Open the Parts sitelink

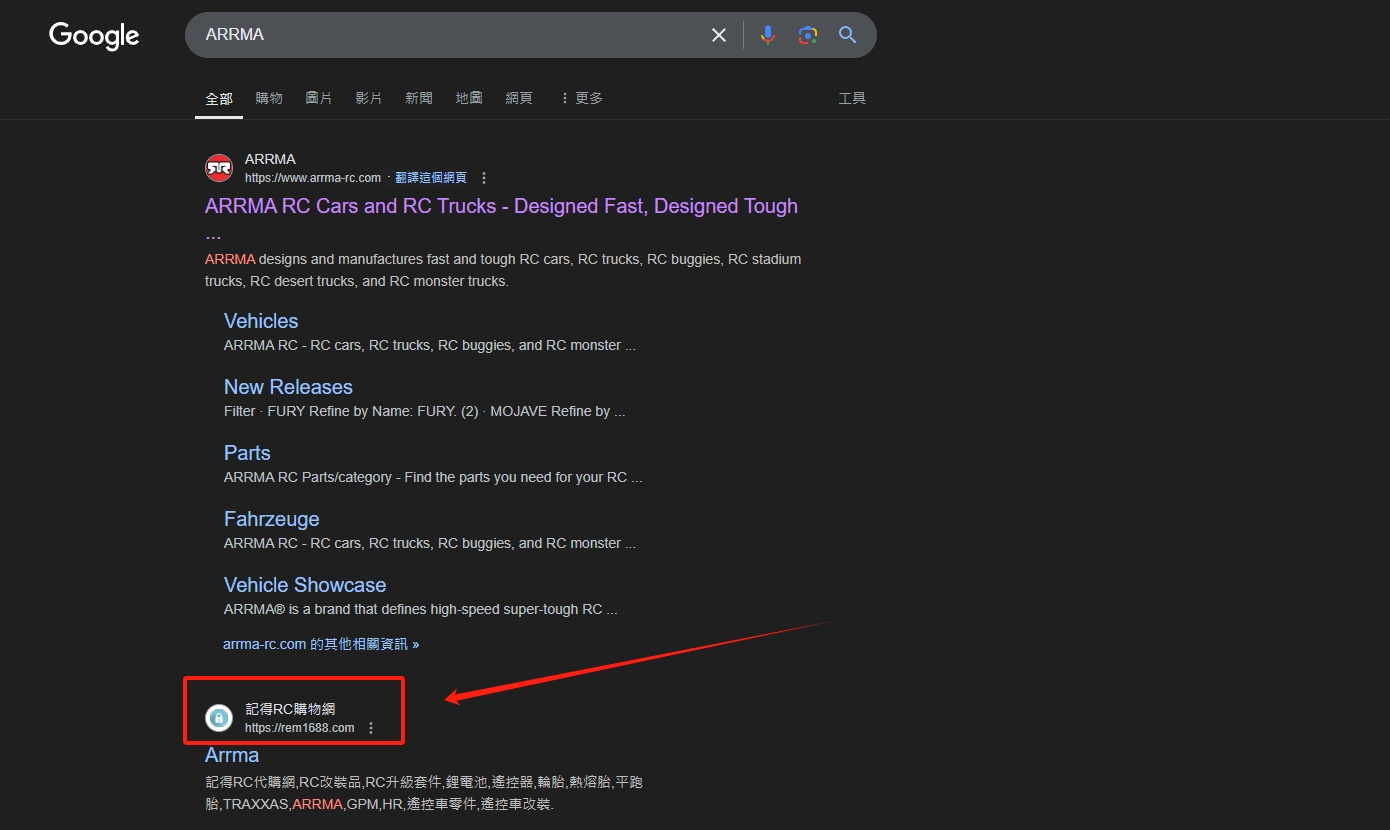point(247,453)
